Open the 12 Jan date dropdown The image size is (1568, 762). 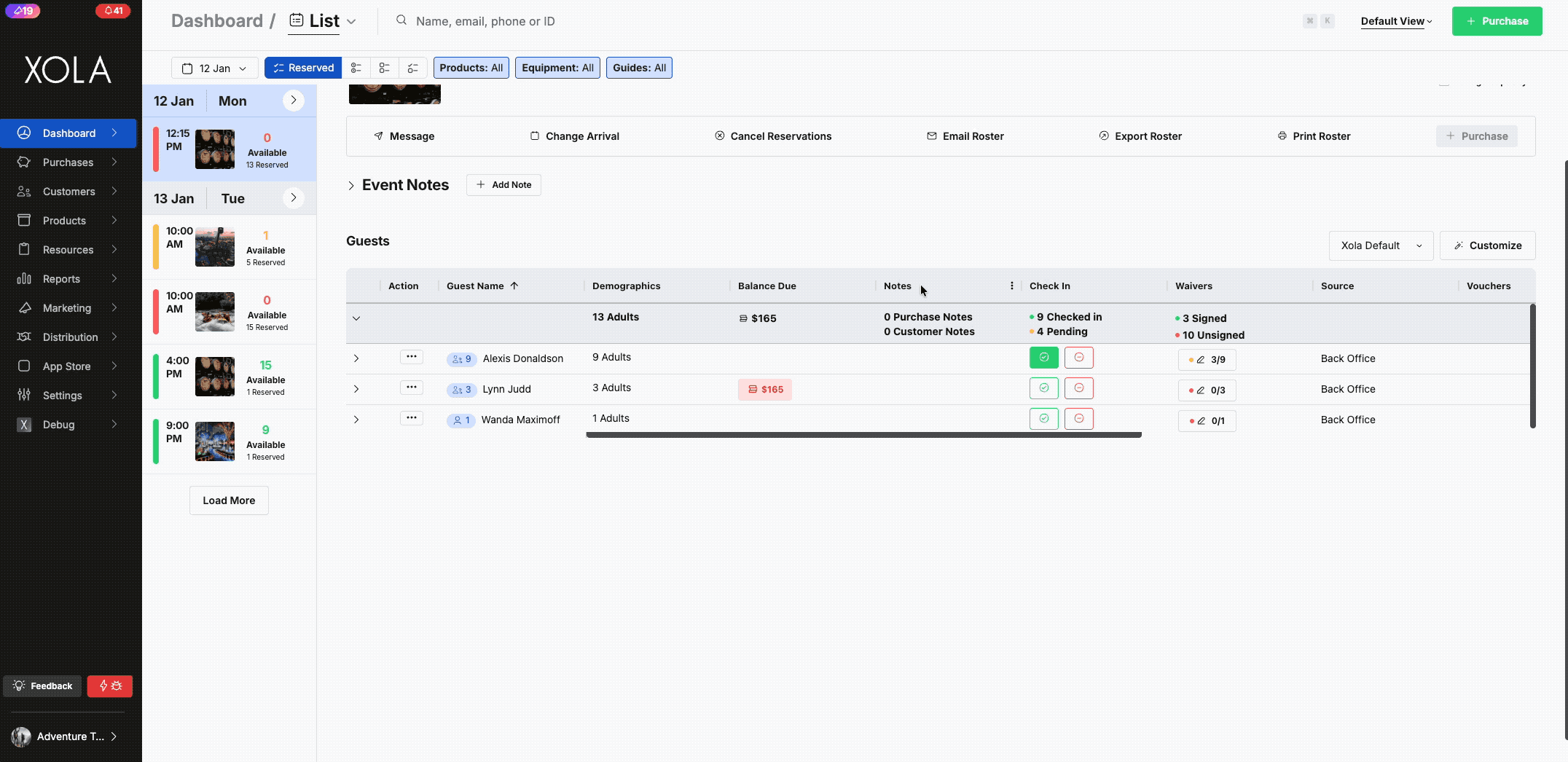(214, 68)
